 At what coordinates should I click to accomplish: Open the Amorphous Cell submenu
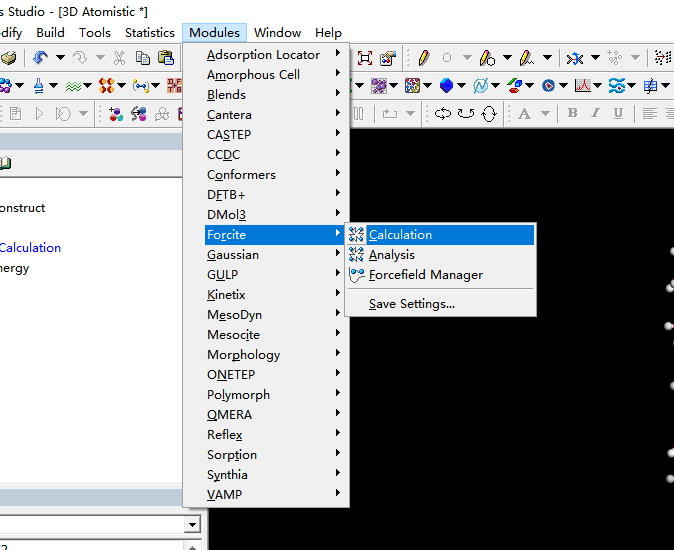pos(274,75)
